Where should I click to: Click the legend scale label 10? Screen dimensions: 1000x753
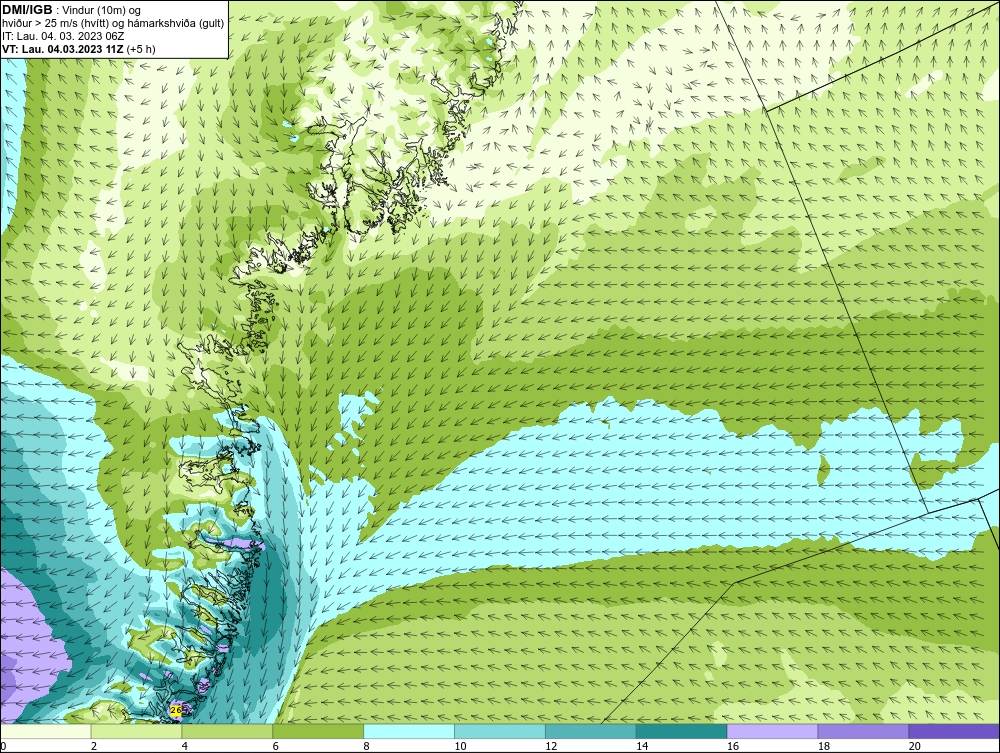pos(460,746)
